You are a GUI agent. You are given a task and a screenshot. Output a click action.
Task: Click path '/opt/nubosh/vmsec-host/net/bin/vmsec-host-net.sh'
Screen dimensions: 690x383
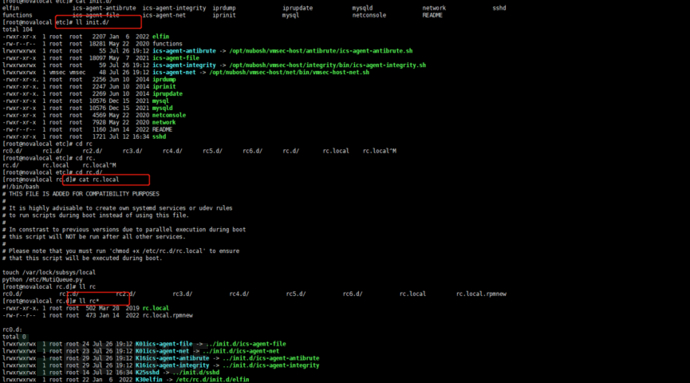pos(289,72)
